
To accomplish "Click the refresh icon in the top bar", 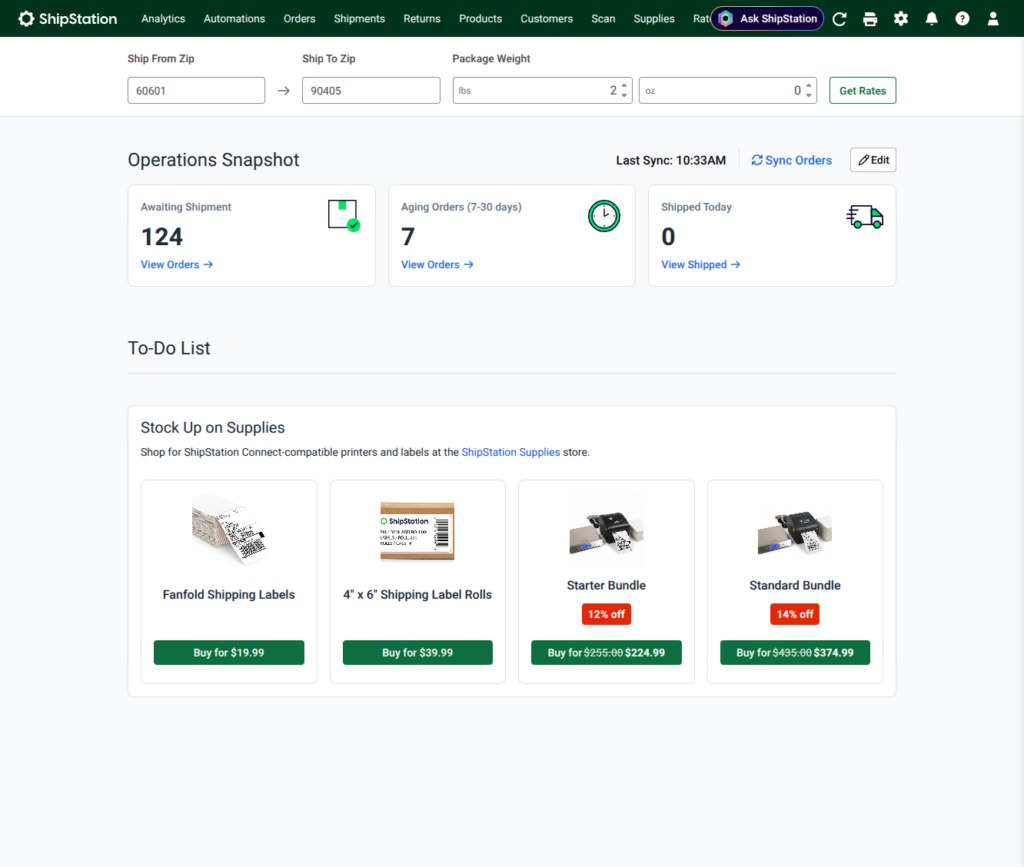I will pos(840,19).
